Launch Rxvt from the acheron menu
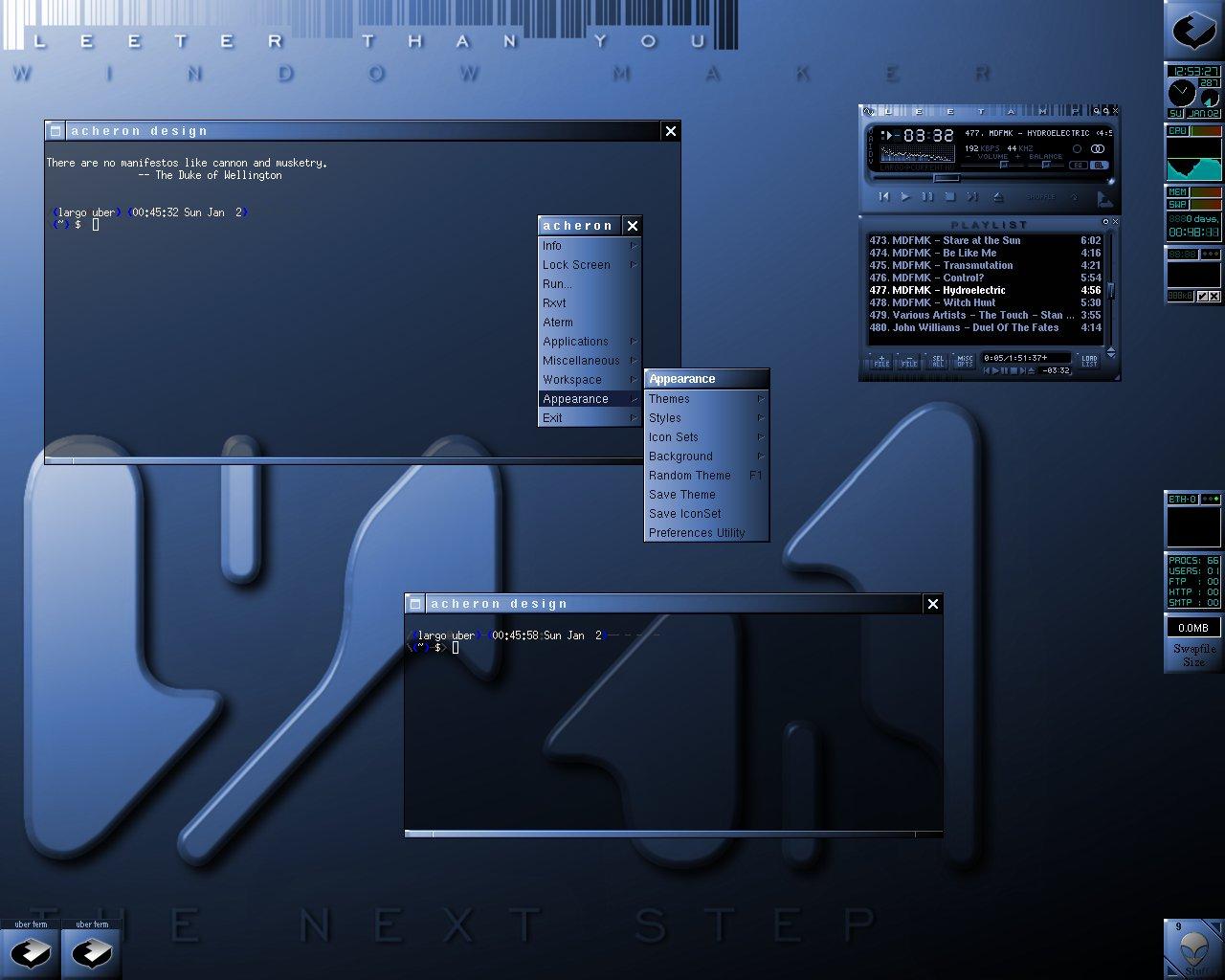The height and width of the screenshot is (980, 1225). (x=590, y=303)
